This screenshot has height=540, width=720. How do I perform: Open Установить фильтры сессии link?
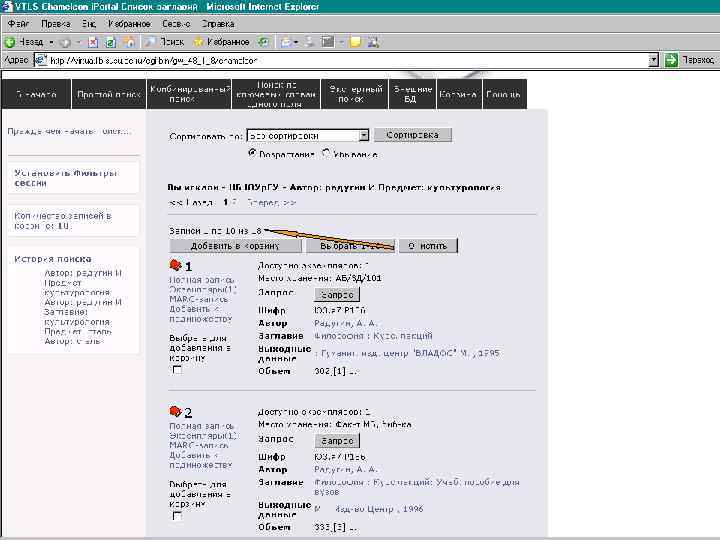(66, 178)
